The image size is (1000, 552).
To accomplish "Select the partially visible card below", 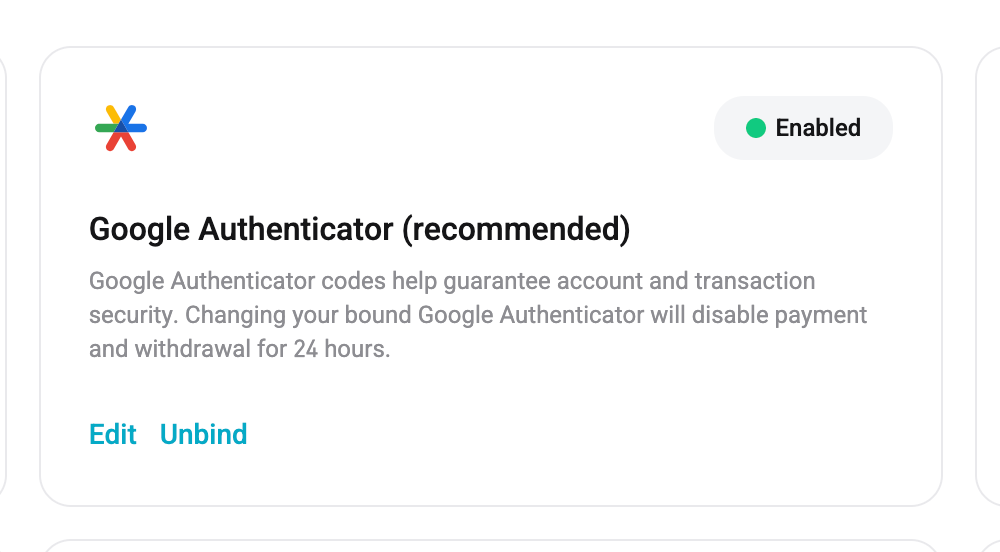I will [x=490, y=546].
